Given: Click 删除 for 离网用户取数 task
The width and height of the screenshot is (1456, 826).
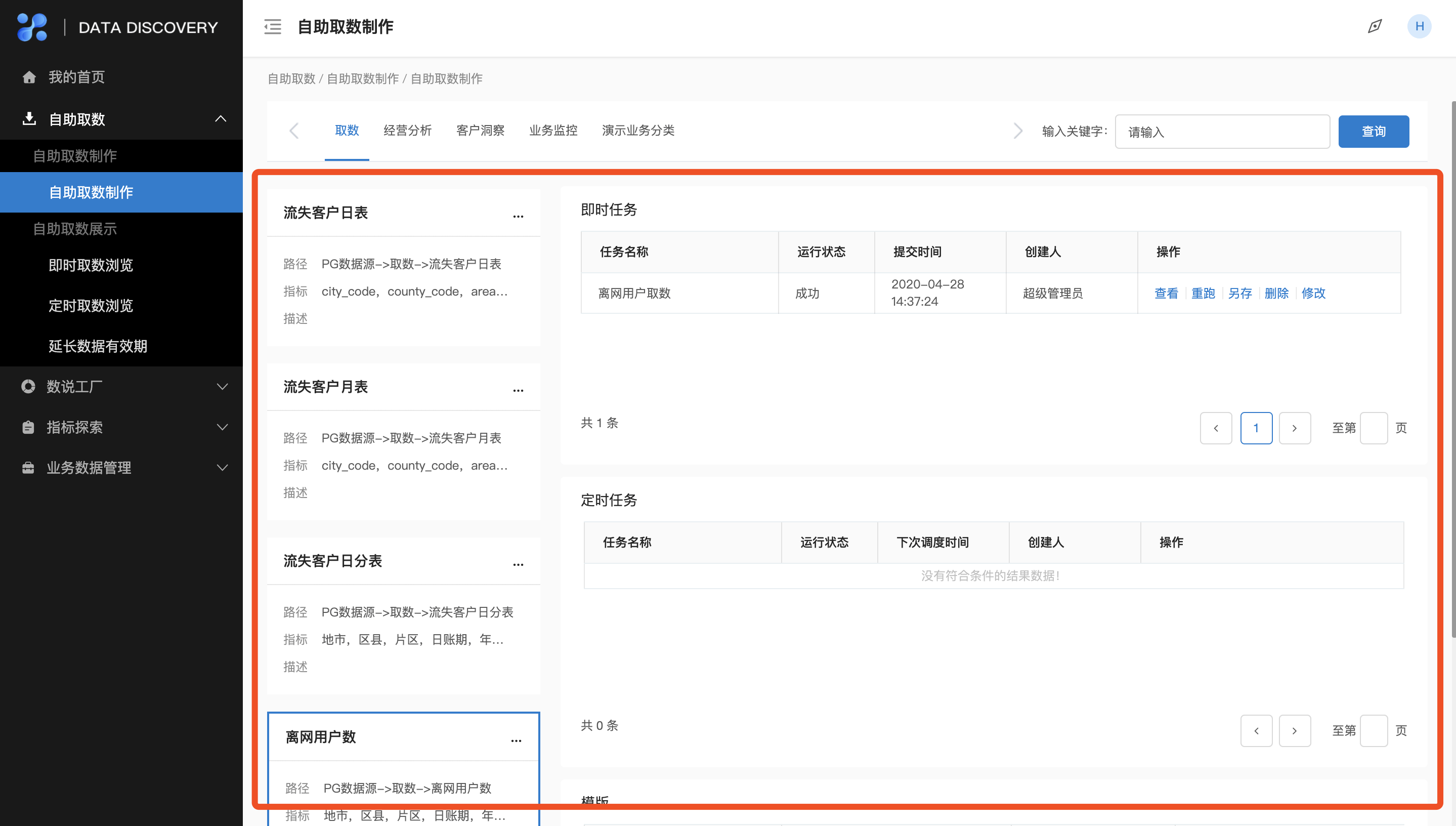Looking at the screenshot, I should [x=1277, y=293].
